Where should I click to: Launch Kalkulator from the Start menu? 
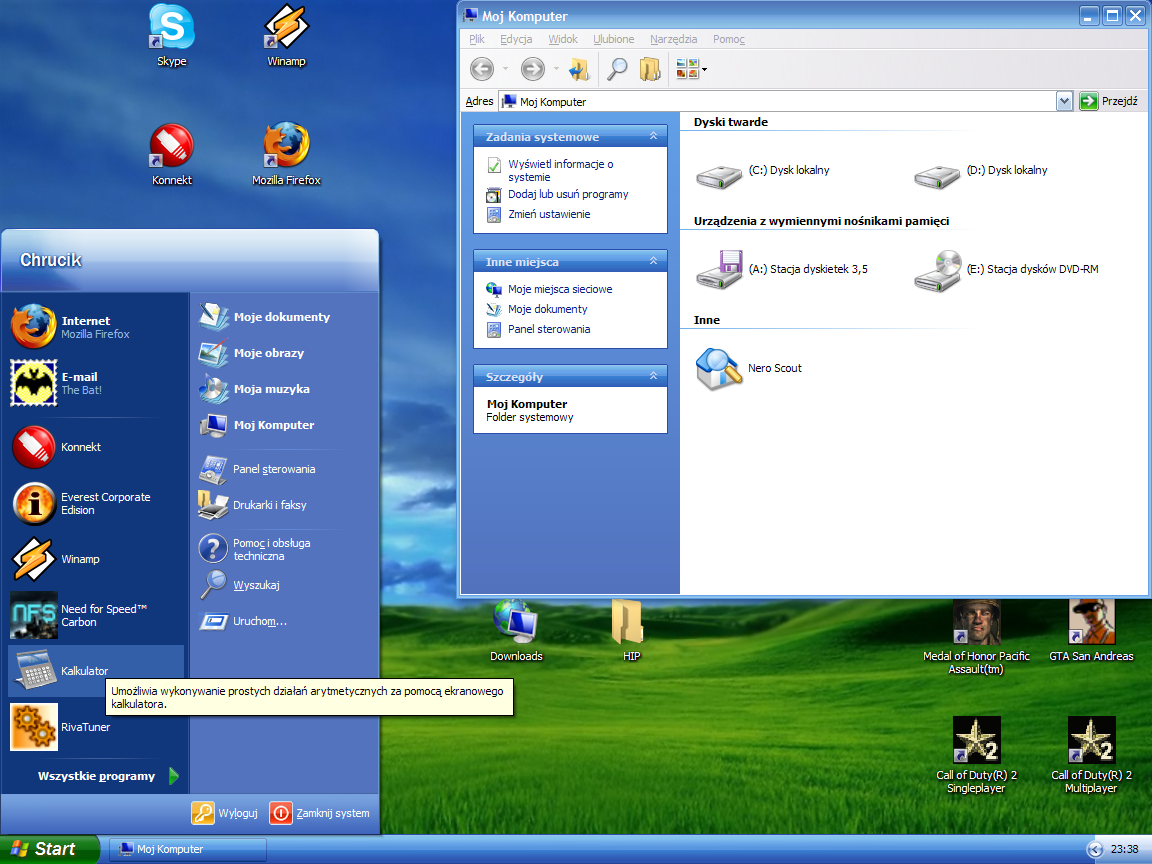[84, 671]
